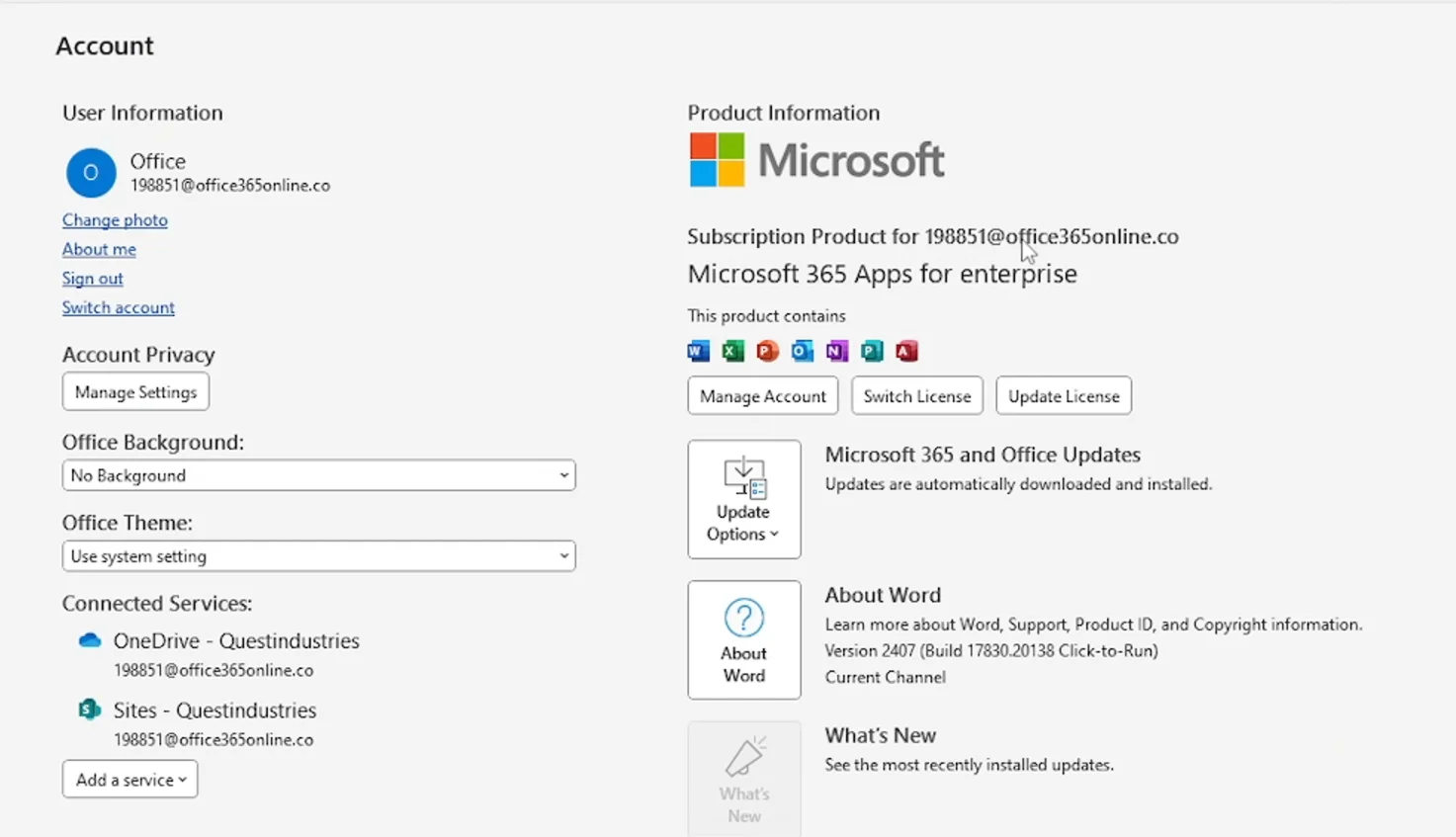Click the Account page heading

(x=105, y=46)
